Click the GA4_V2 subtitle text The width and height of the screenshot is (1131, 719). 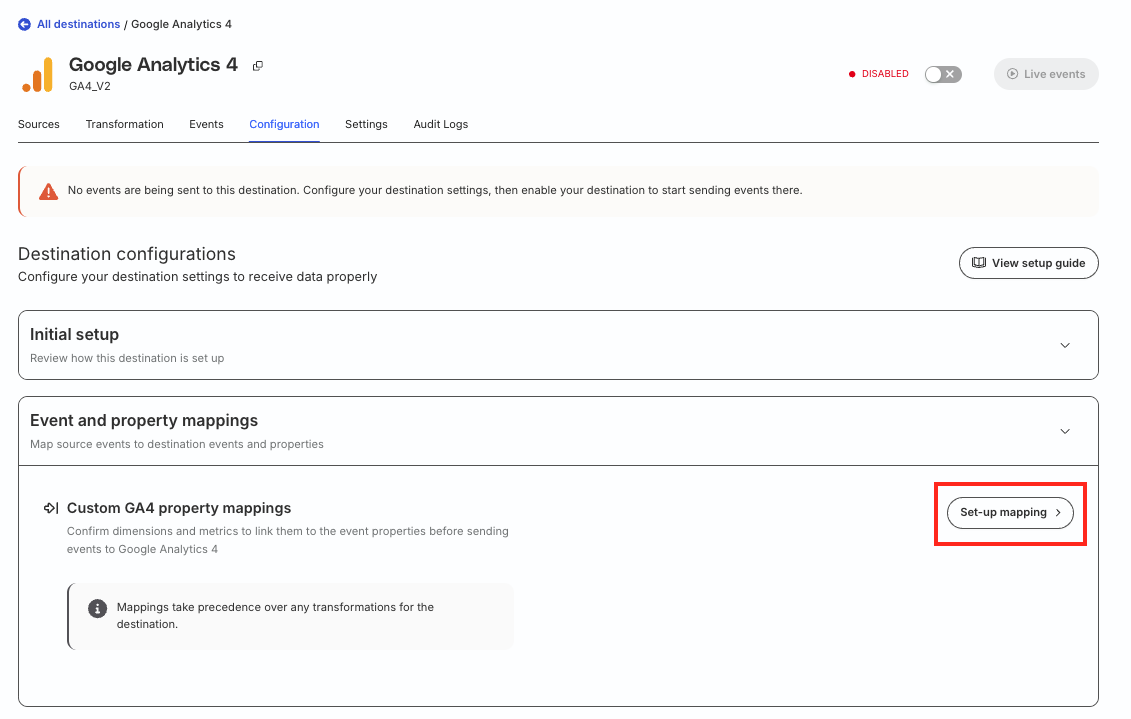90,87
